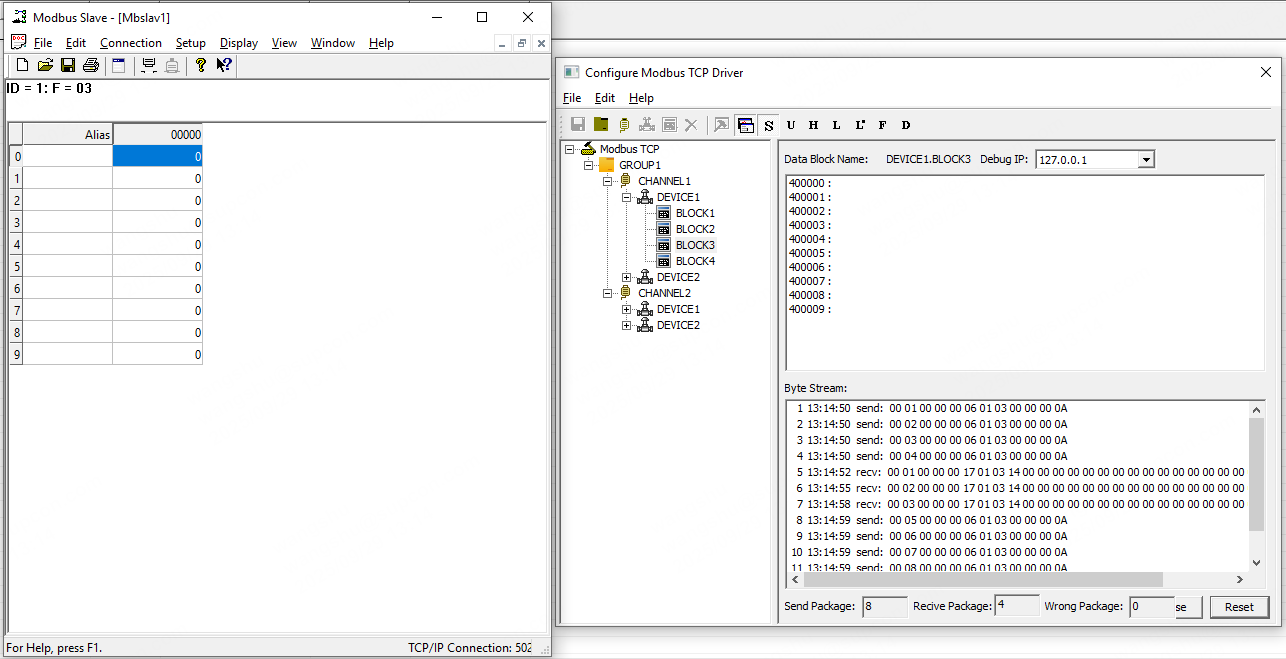Click the add channel icon in driver toolbar

coord(623,125)
